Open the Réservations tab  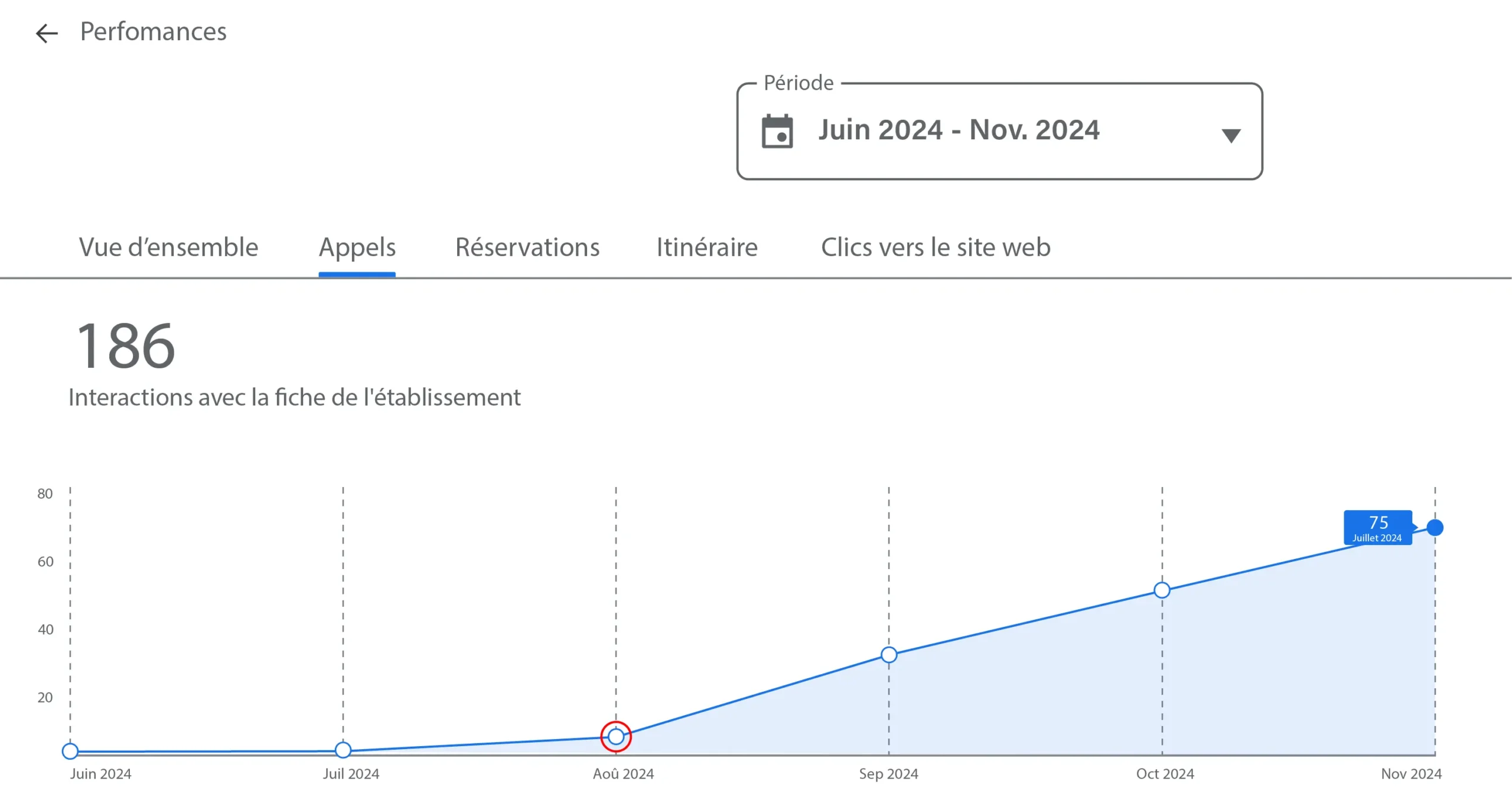527,247
